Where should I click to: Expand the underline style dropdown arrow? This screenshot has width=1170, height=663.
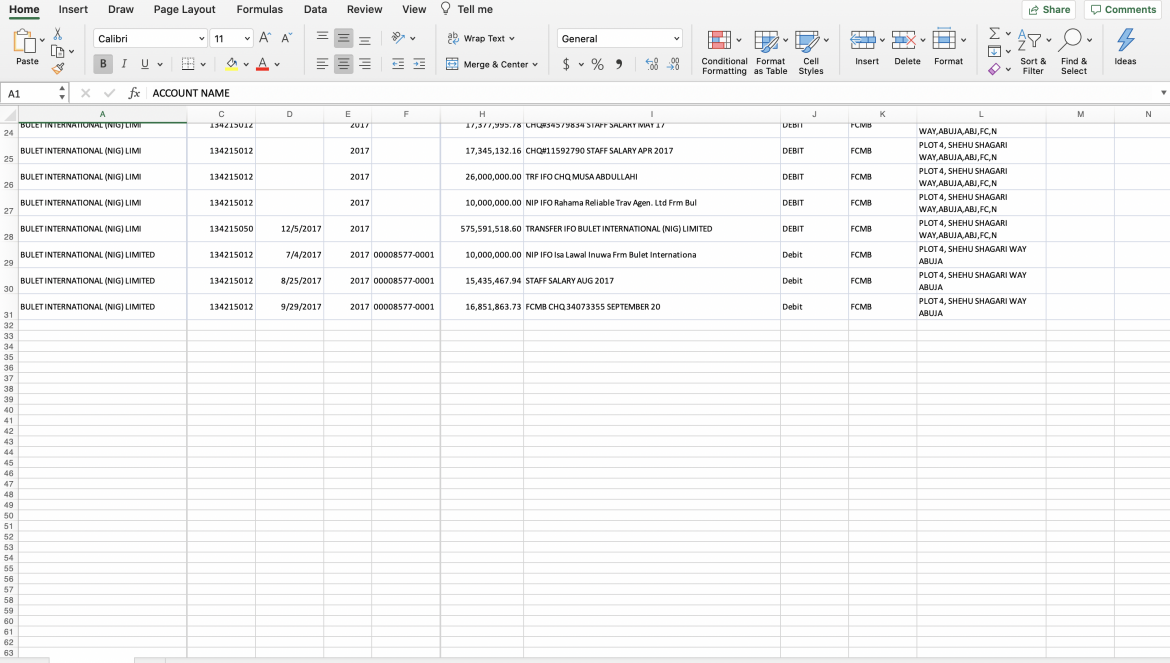(160, 65)
